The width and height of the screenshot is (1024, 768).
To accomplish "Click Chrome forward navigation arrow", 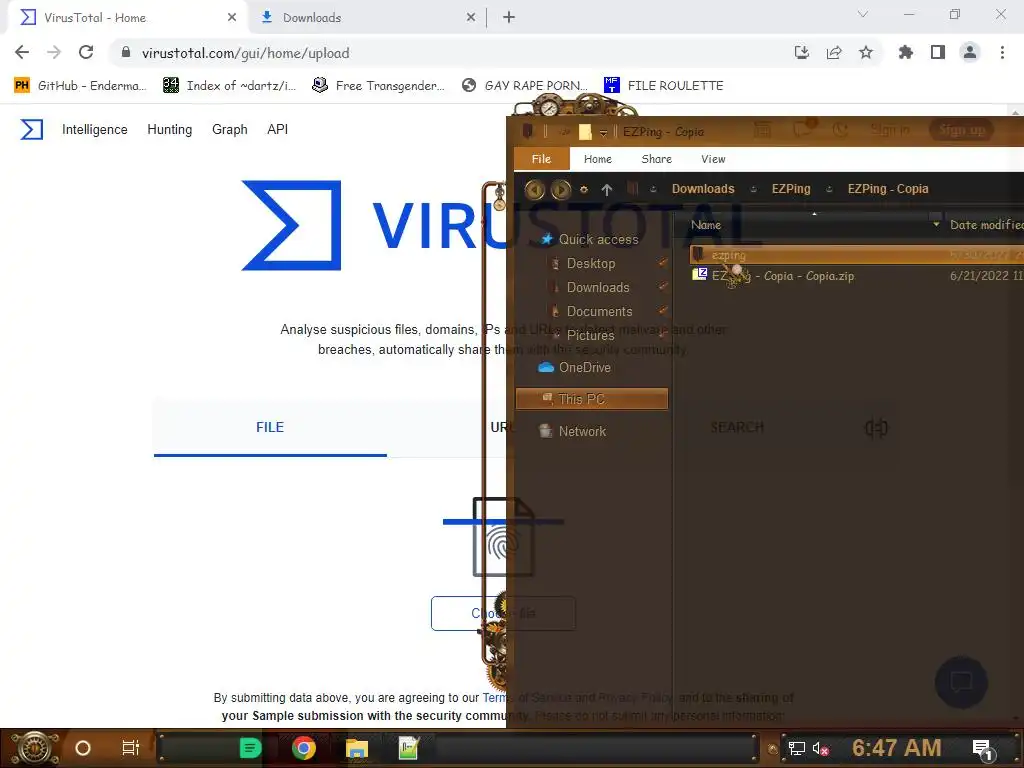I will pyautogui.click(x=54, y=52).
